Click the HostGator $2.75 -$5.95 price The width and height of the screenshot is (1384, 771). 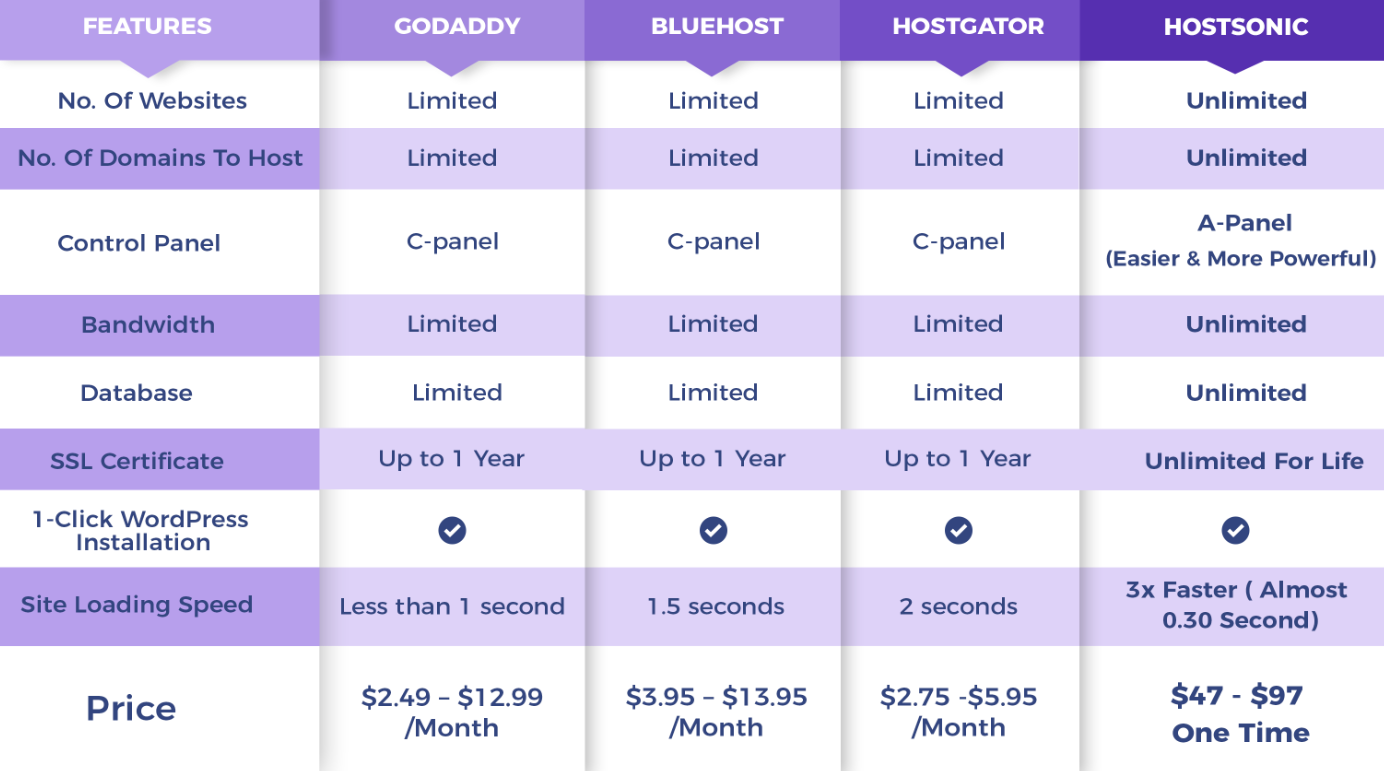958,712
